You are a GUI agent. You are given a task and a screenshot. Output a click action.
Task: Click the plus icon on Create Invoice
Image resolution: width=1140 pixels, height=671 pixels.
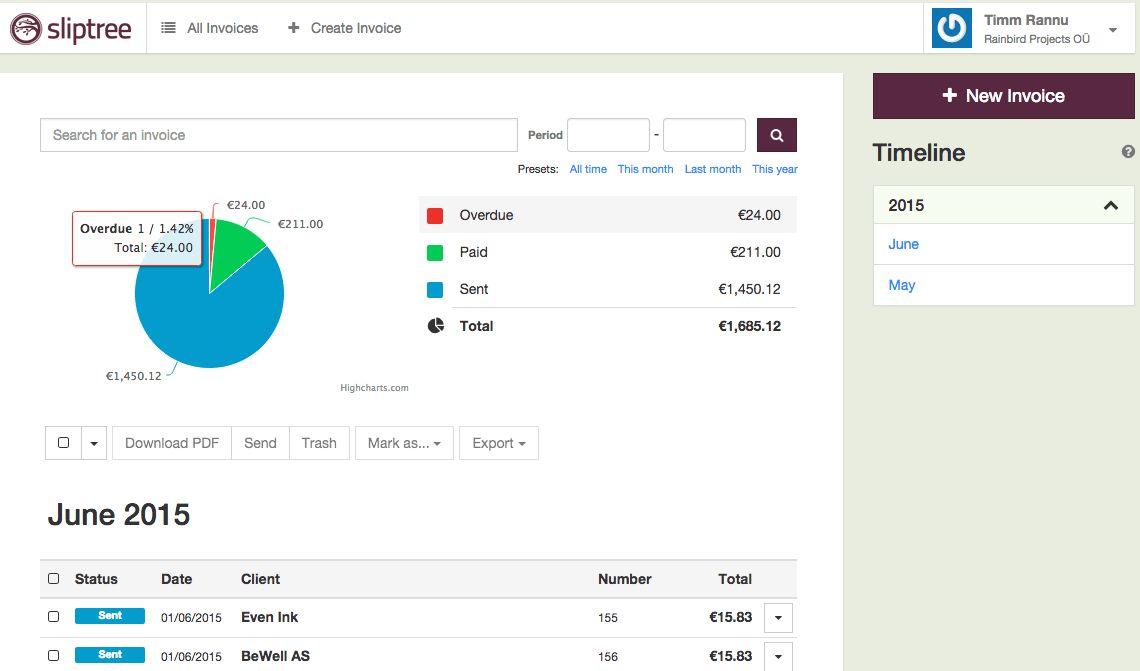tap(293, 27)
